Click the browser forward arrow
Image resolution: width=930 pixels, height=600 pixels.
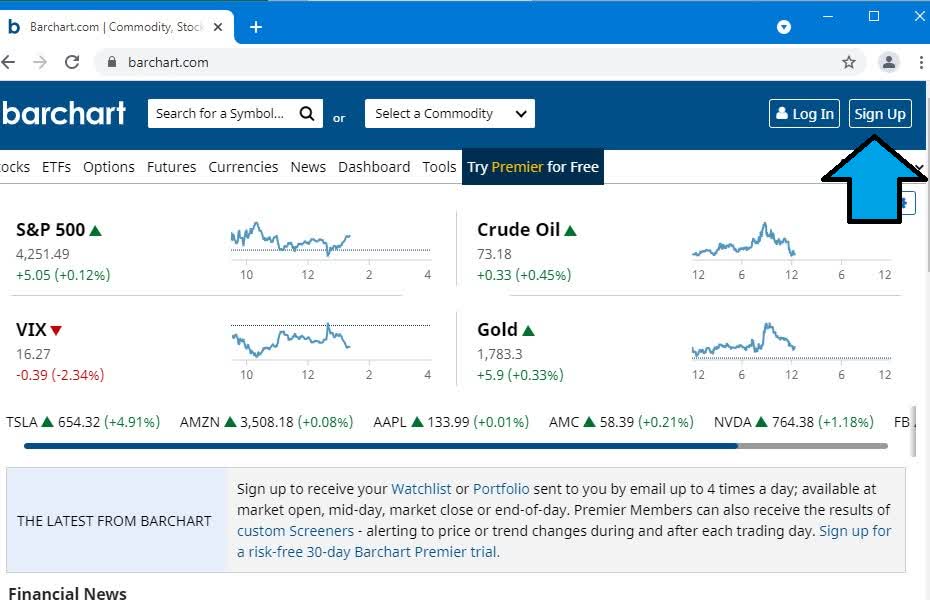tap(40, 62)
